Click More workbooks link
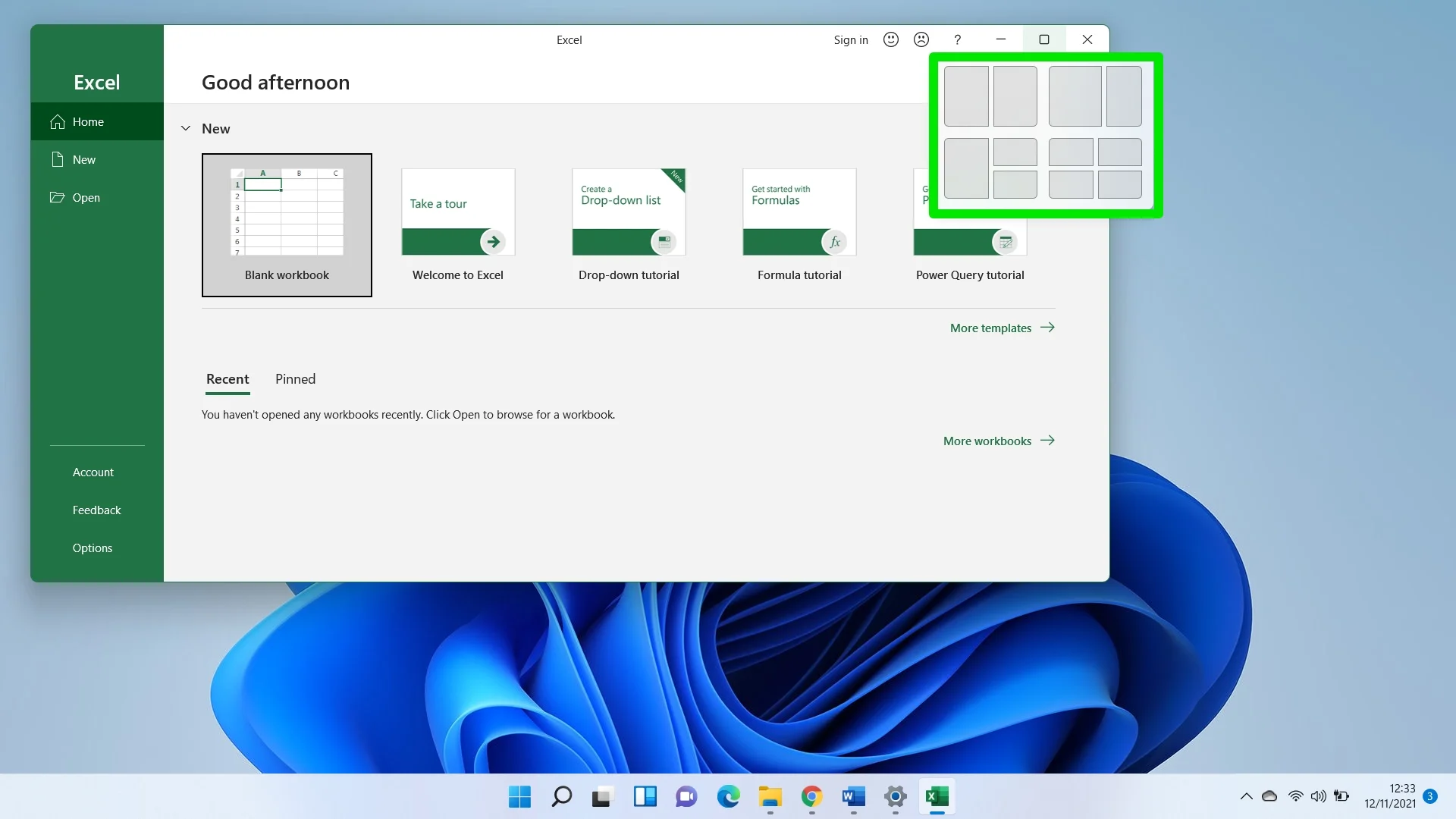The width and height of the screenshot is (1456, 819). tap(999, 440)
